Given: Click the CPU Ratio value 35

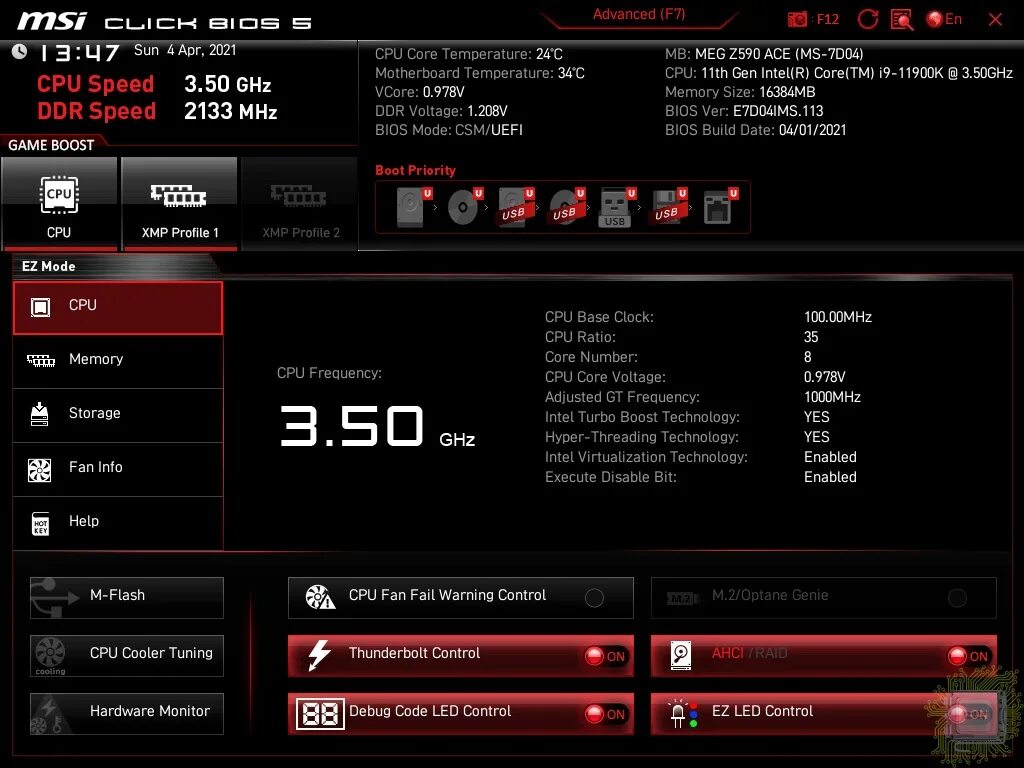Looking at the screenshot, I should [811, 338].
